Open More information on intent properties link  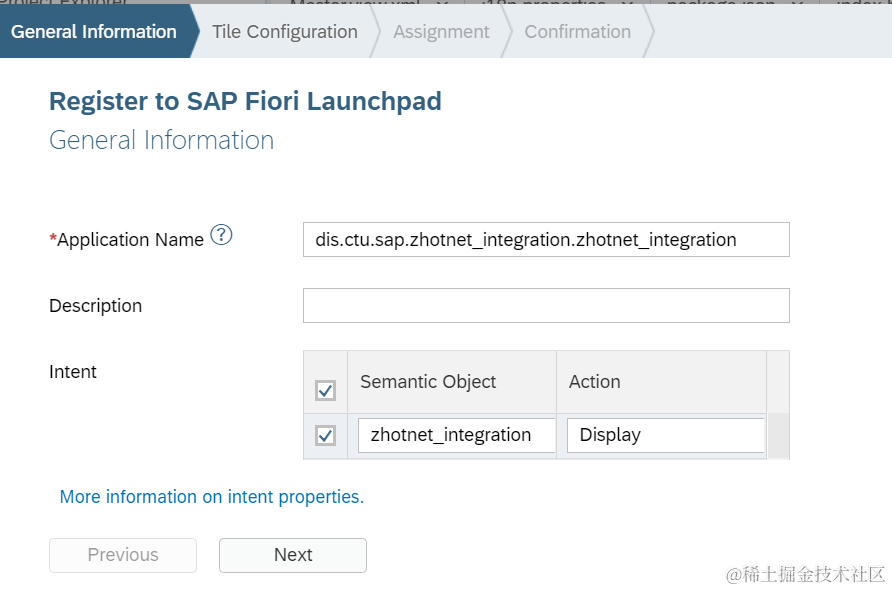[212, 497]
